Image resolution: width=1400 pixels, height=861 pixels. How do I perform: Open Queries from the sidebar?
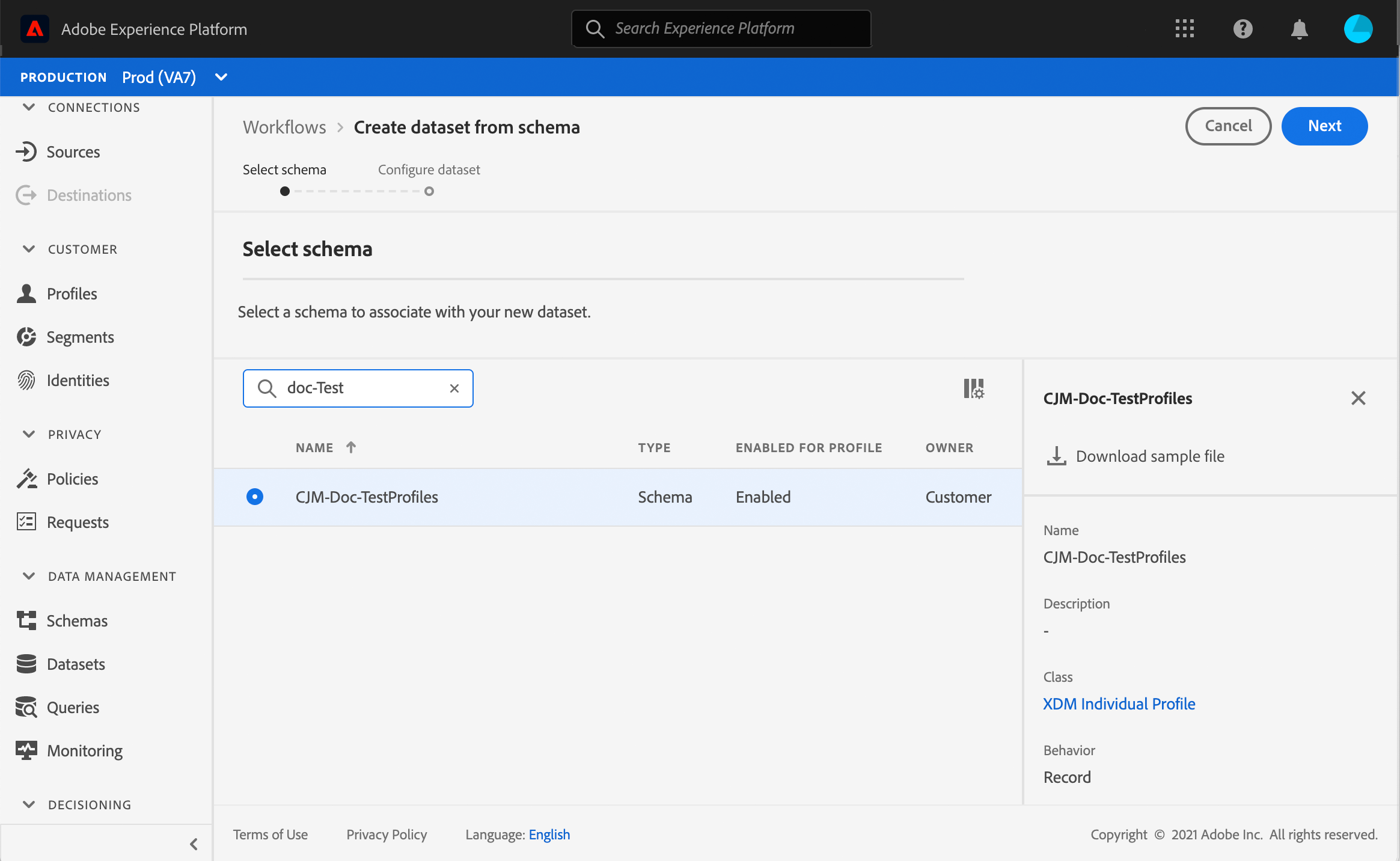pyautogui.click(x=73, y=707)
